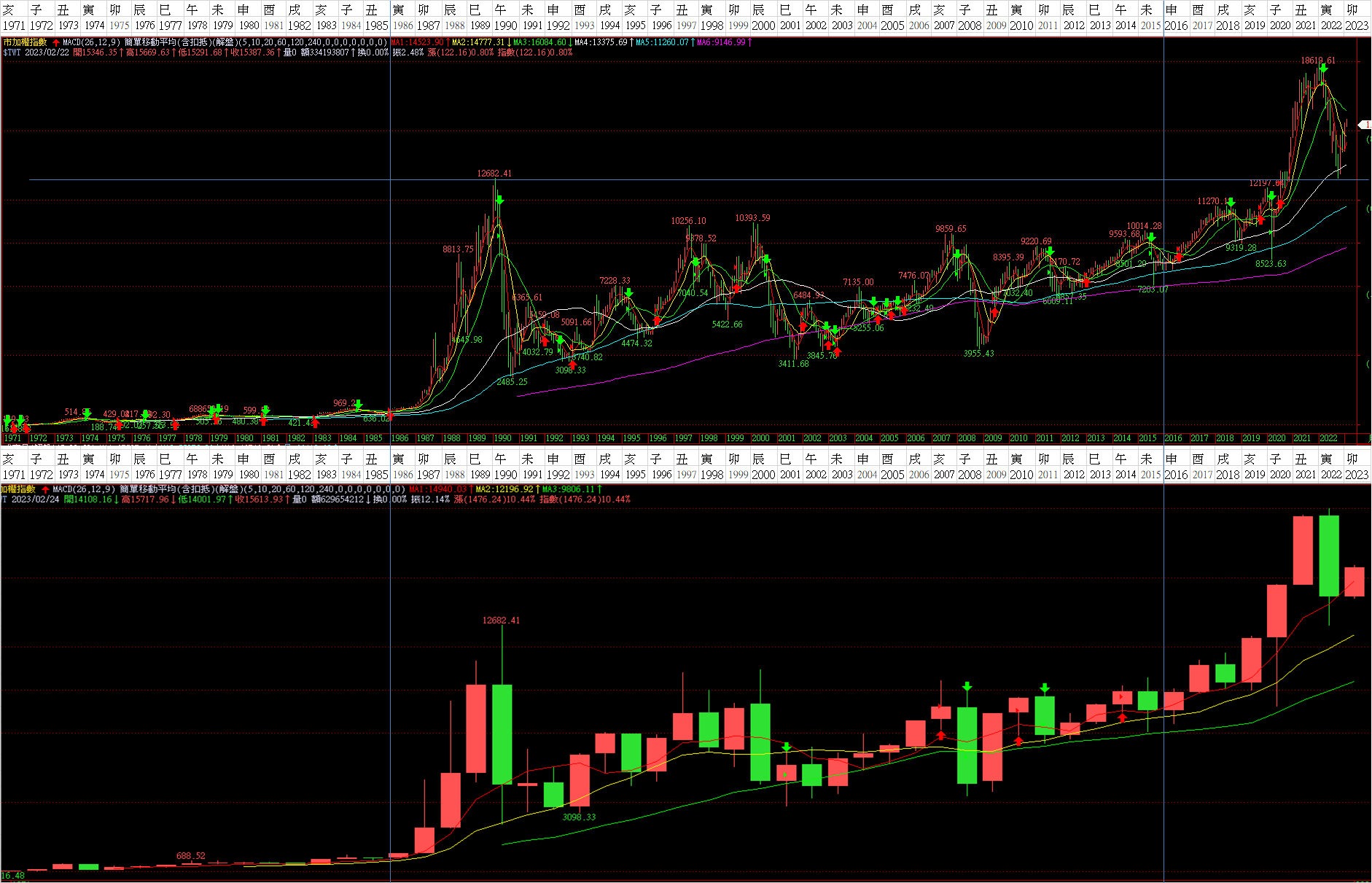Click the red arrow under the lower chart's 2007 candle
This screenshot has height=883, width=1372.
(x=940, y=735)
